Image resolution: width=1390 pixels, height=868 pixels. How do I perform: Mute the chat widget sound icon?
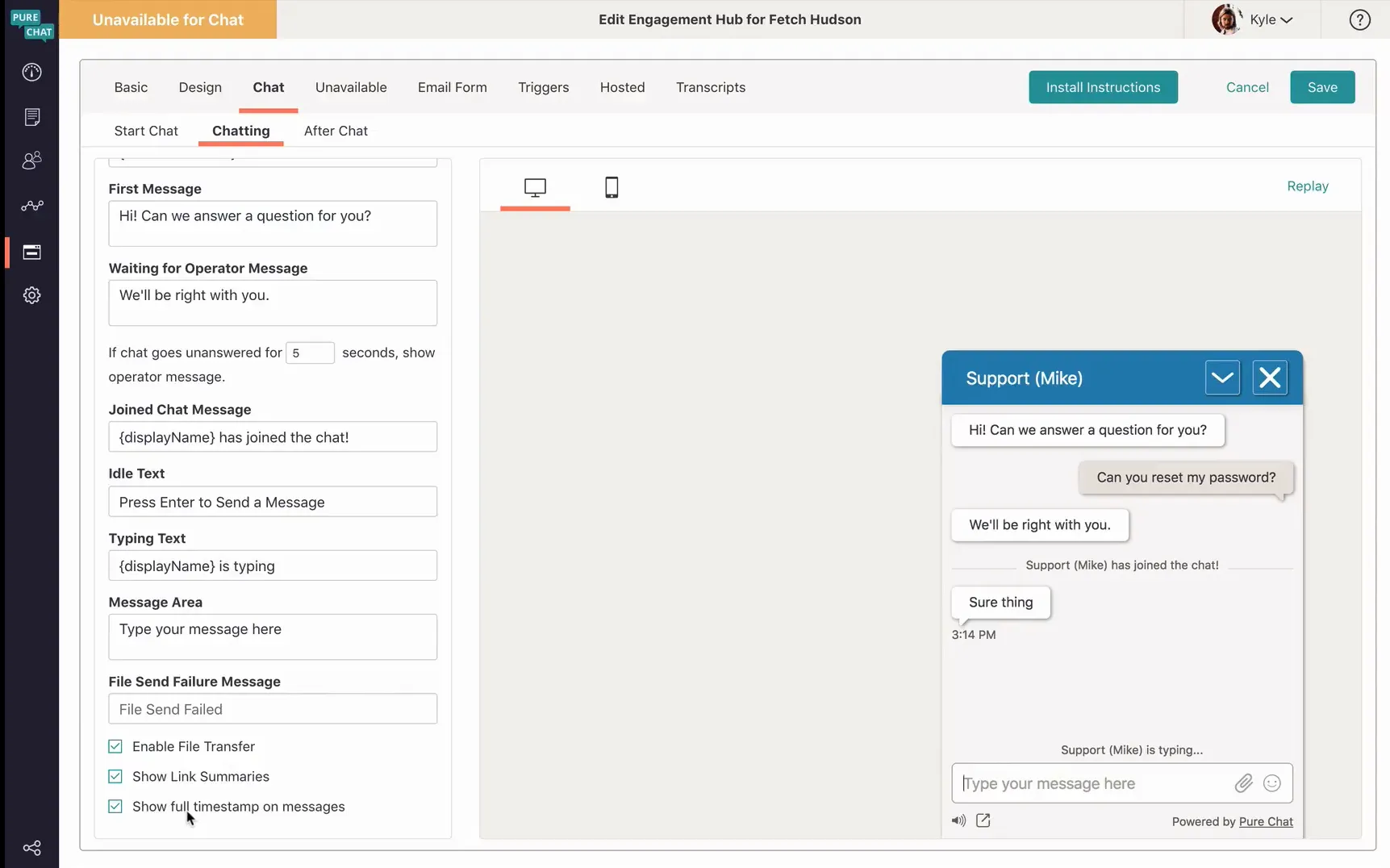tap(958, 820)
